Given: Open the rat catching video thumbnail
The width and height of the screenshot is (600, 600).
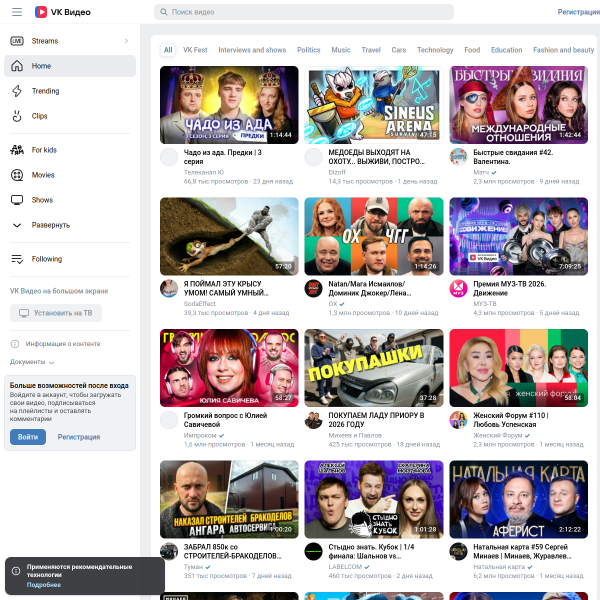Looking at the screenshot, I should pyautogui.click(x=229, y=236).
